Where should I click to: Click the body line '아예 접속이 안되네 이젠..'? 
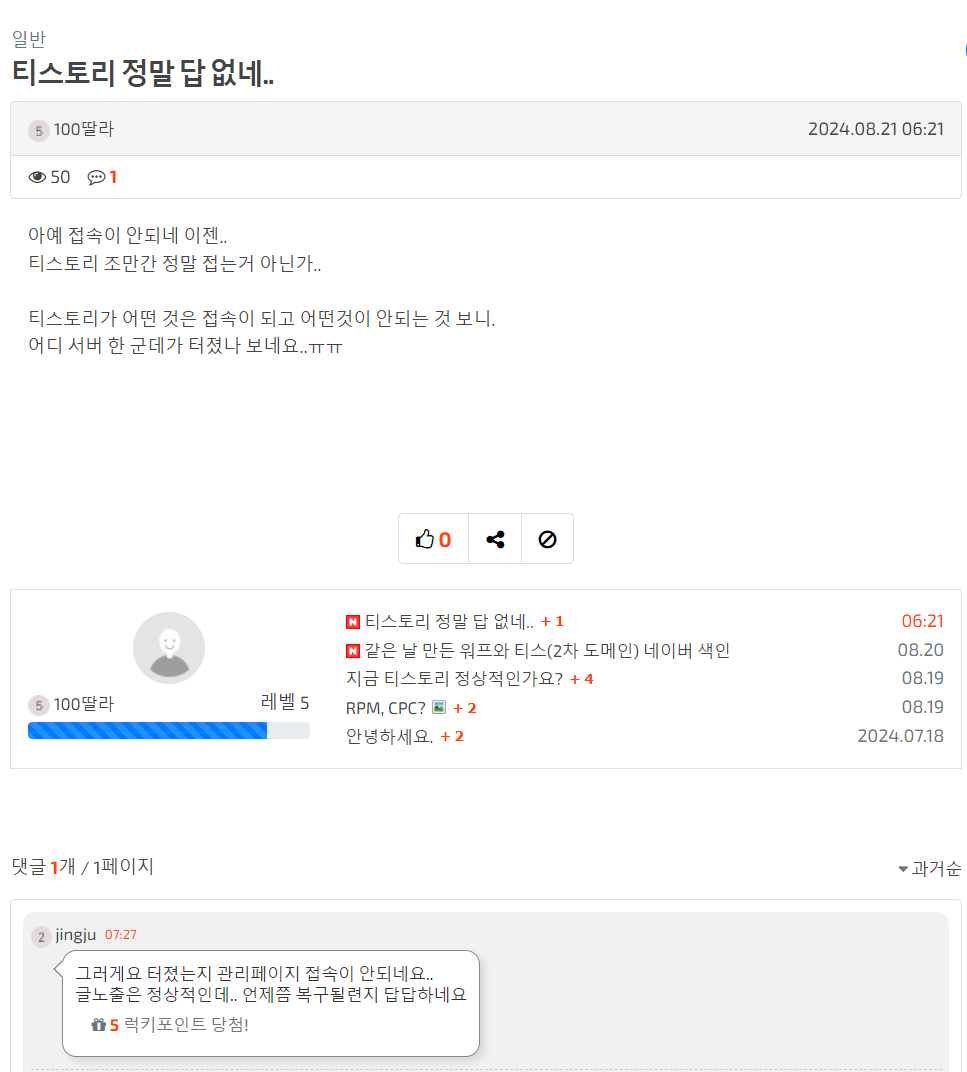128,236
